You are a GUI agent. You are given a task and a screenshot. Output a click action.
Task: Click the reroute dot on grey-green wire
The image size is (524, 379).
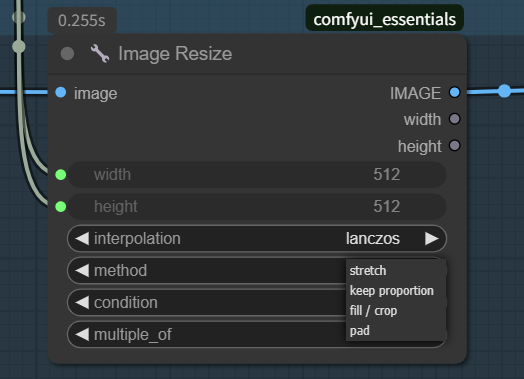coord(19,47)
